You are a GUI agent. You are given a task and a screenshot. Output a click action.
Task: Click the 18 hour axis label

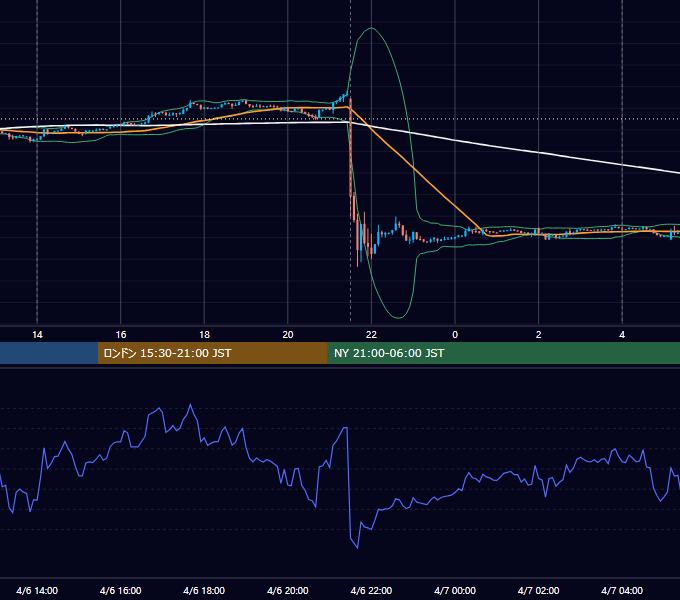204,335
